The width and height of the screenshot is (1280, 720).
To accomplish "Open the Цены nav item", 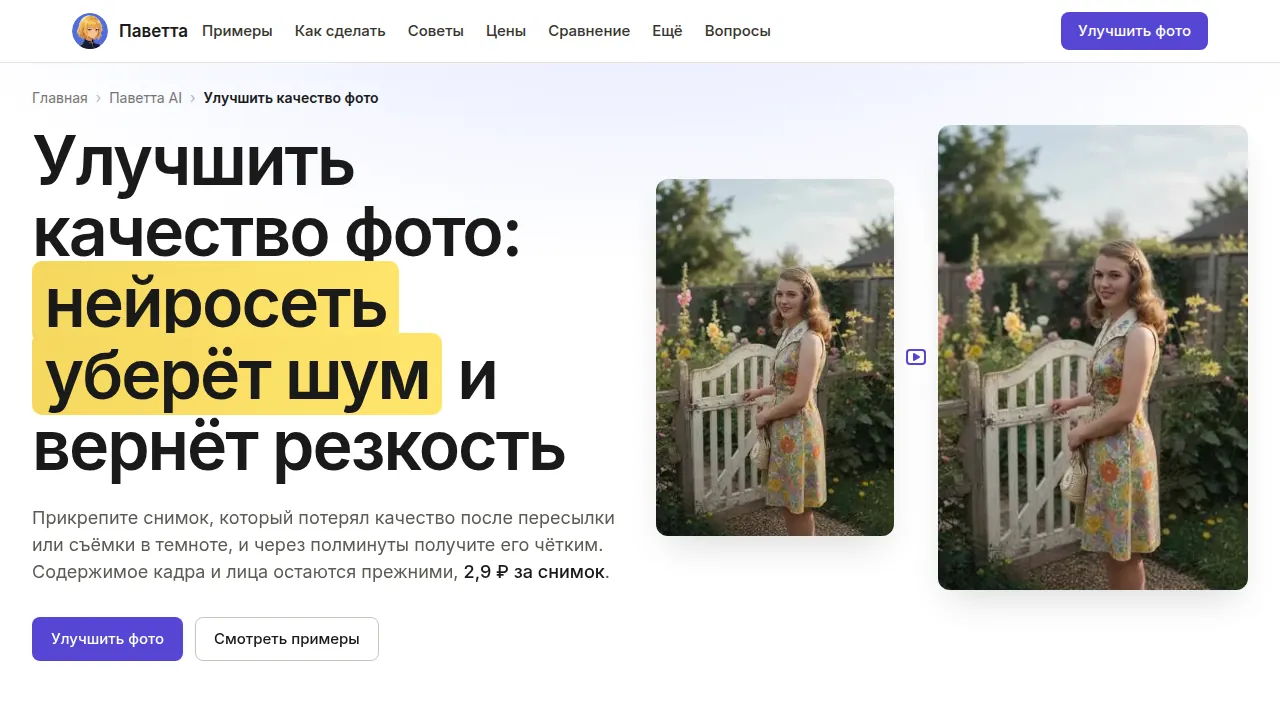I will (x=506, y=31).
